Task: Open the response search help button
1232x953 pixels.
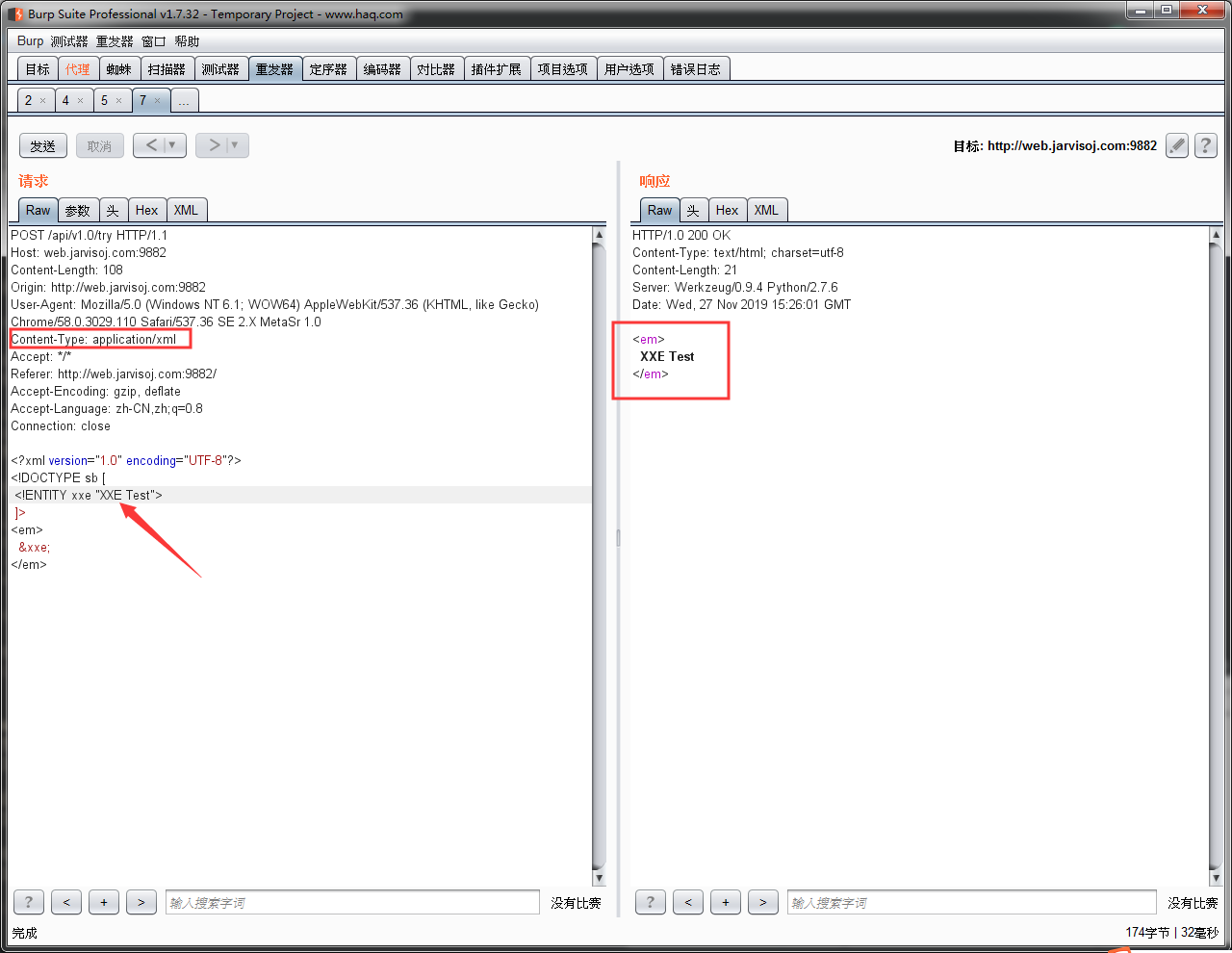Action: coord(651,902)
